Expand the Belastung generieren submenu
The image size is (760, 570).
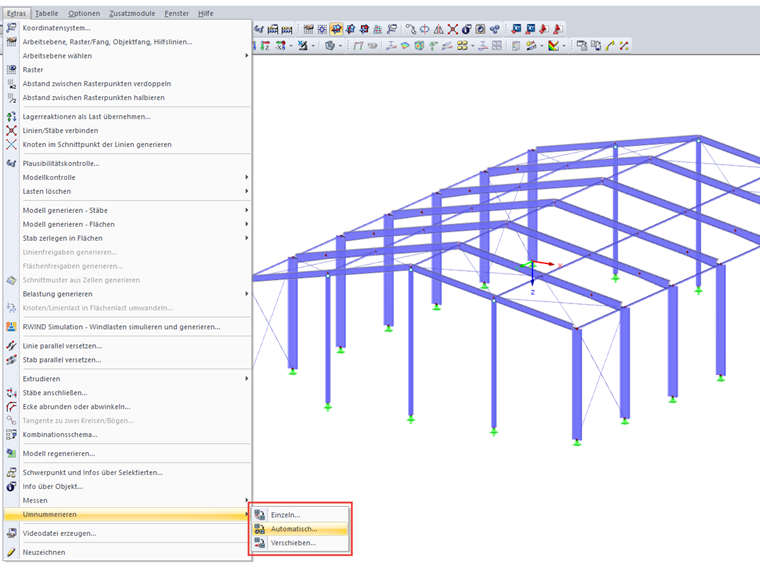(x=127, y=294)
